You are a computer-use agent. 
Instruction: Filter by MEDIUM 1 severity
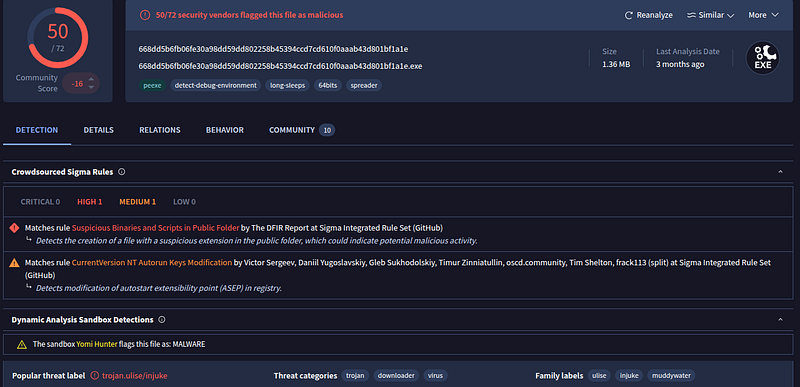(138, 202)
